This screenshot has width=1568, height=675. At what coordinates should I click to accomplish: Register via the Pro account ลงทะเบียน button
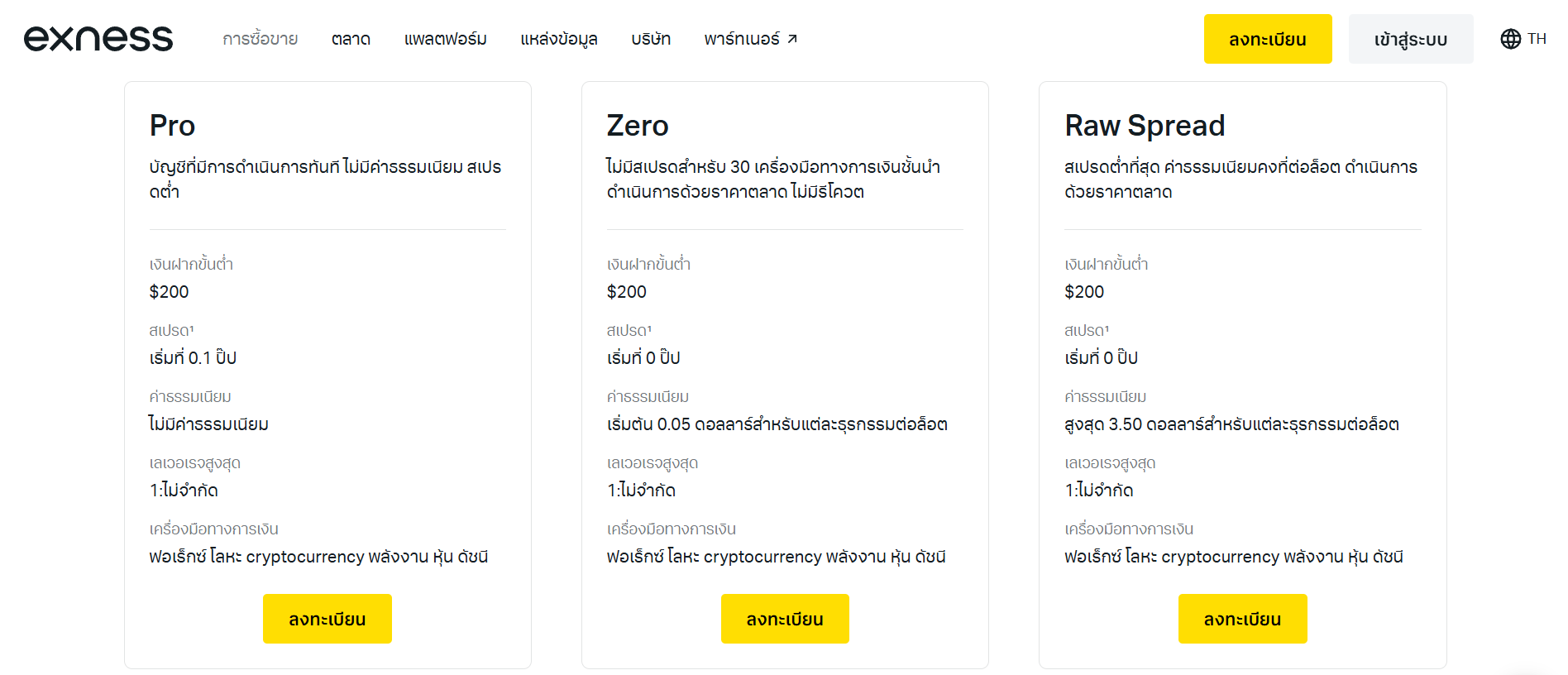(327, 619)
